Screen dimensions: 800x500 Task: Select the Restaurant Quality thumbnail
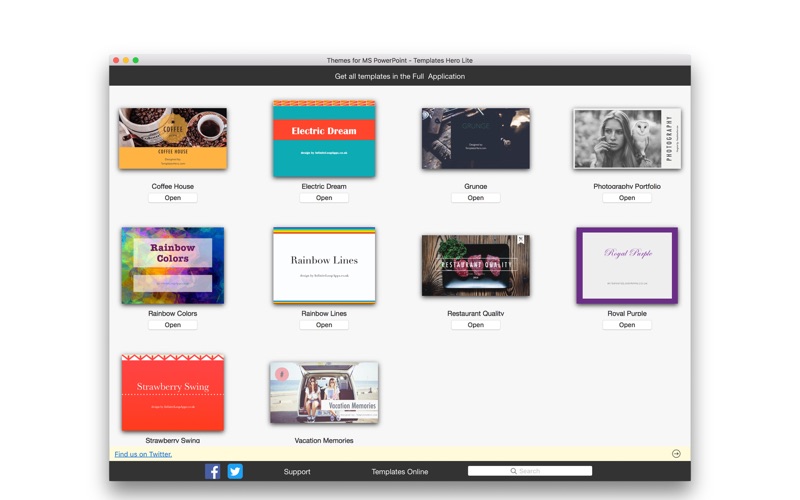[x=476, y=265]
